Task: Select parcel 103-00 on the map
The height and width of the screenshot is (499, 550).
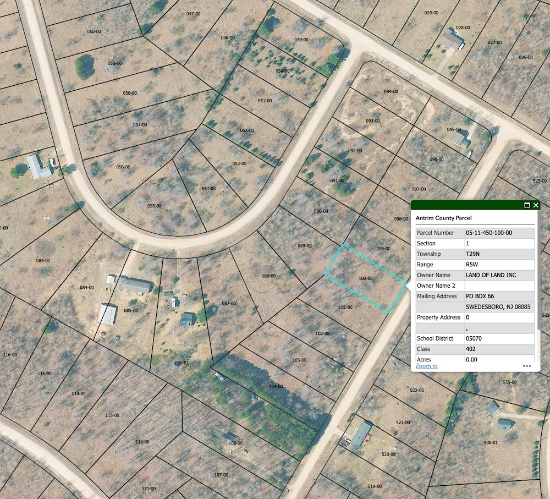Action: click(x=299, y=360)
